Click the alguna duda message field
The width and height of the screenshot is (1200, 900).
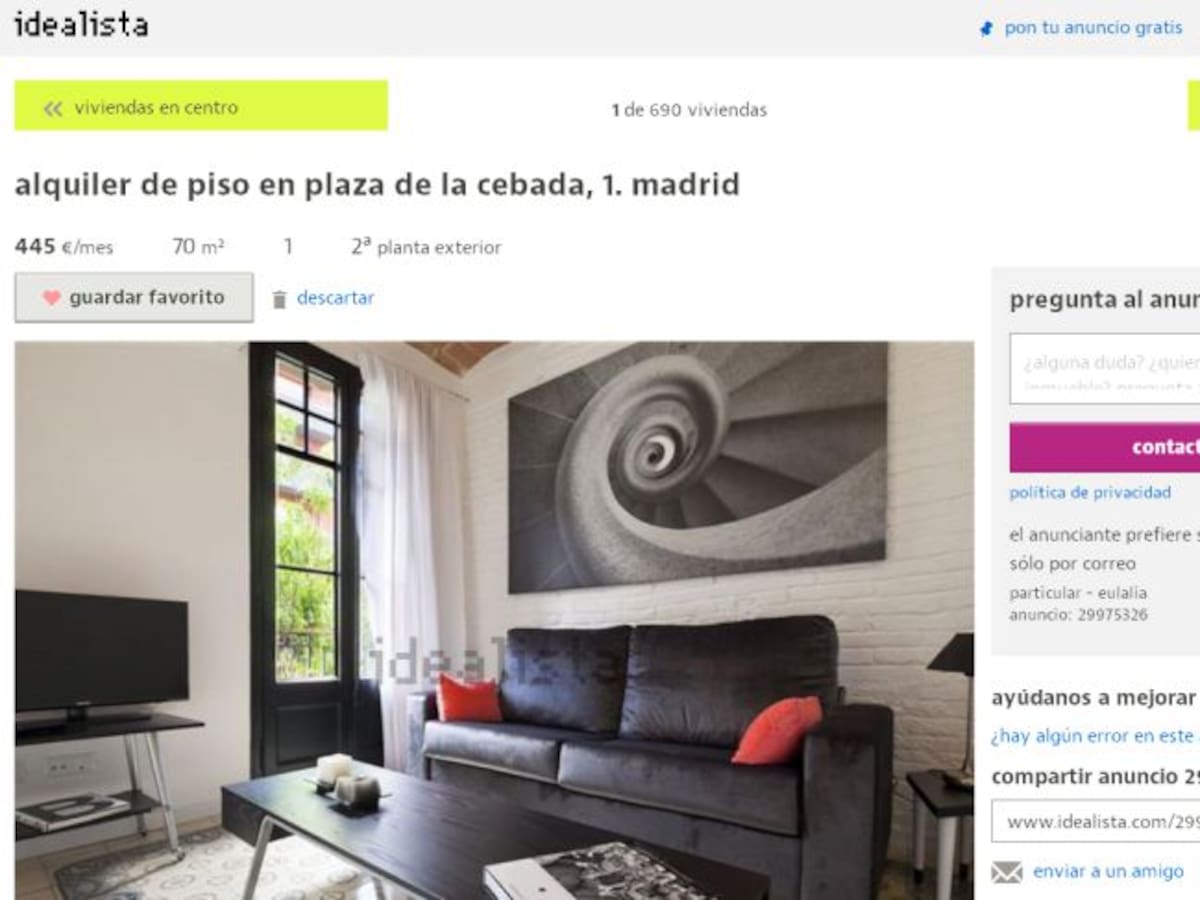pos(1104,369)
